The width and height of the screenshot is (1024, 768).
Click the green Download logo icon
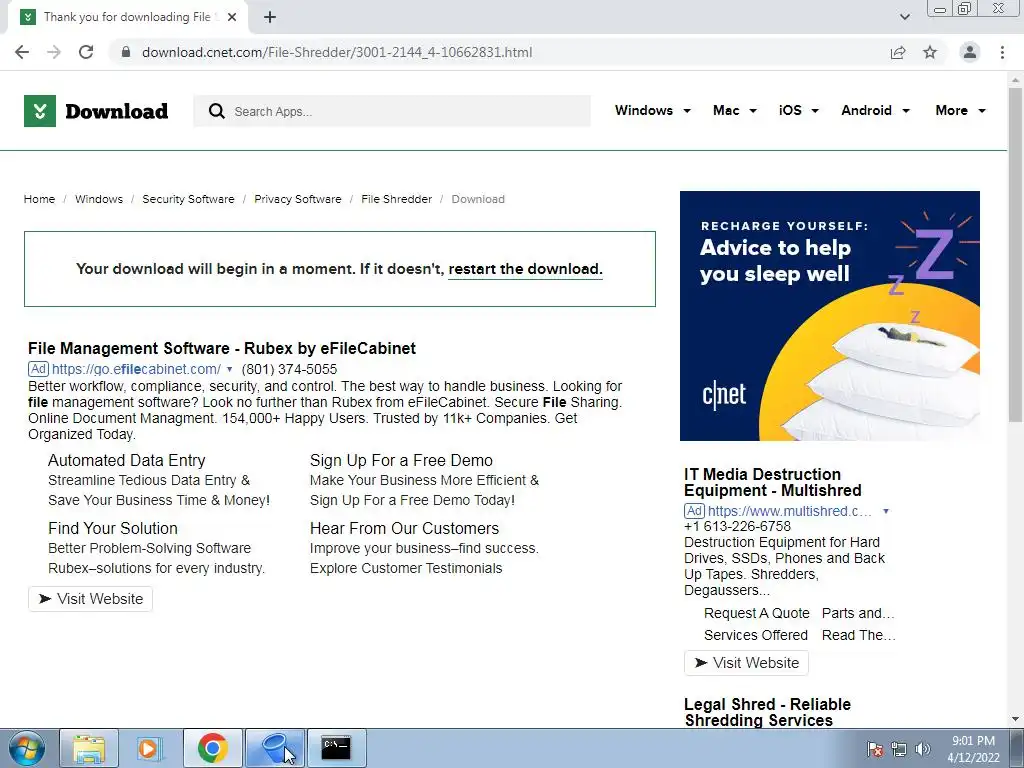(40, 111)
